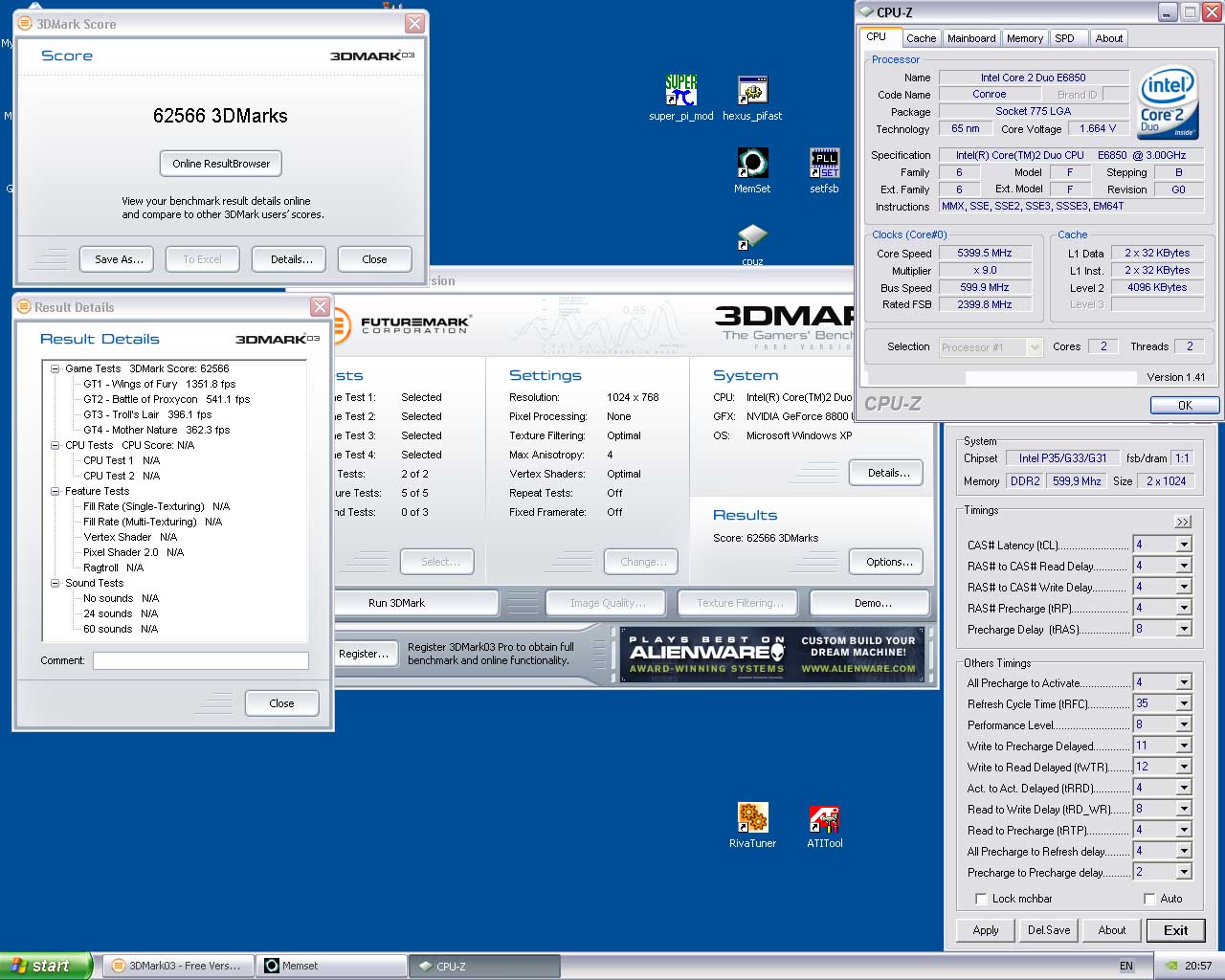Click the OK button in CPU-Z
Image resolution: width=1225 pixels, height=980 pixels.
[1185, 405]
